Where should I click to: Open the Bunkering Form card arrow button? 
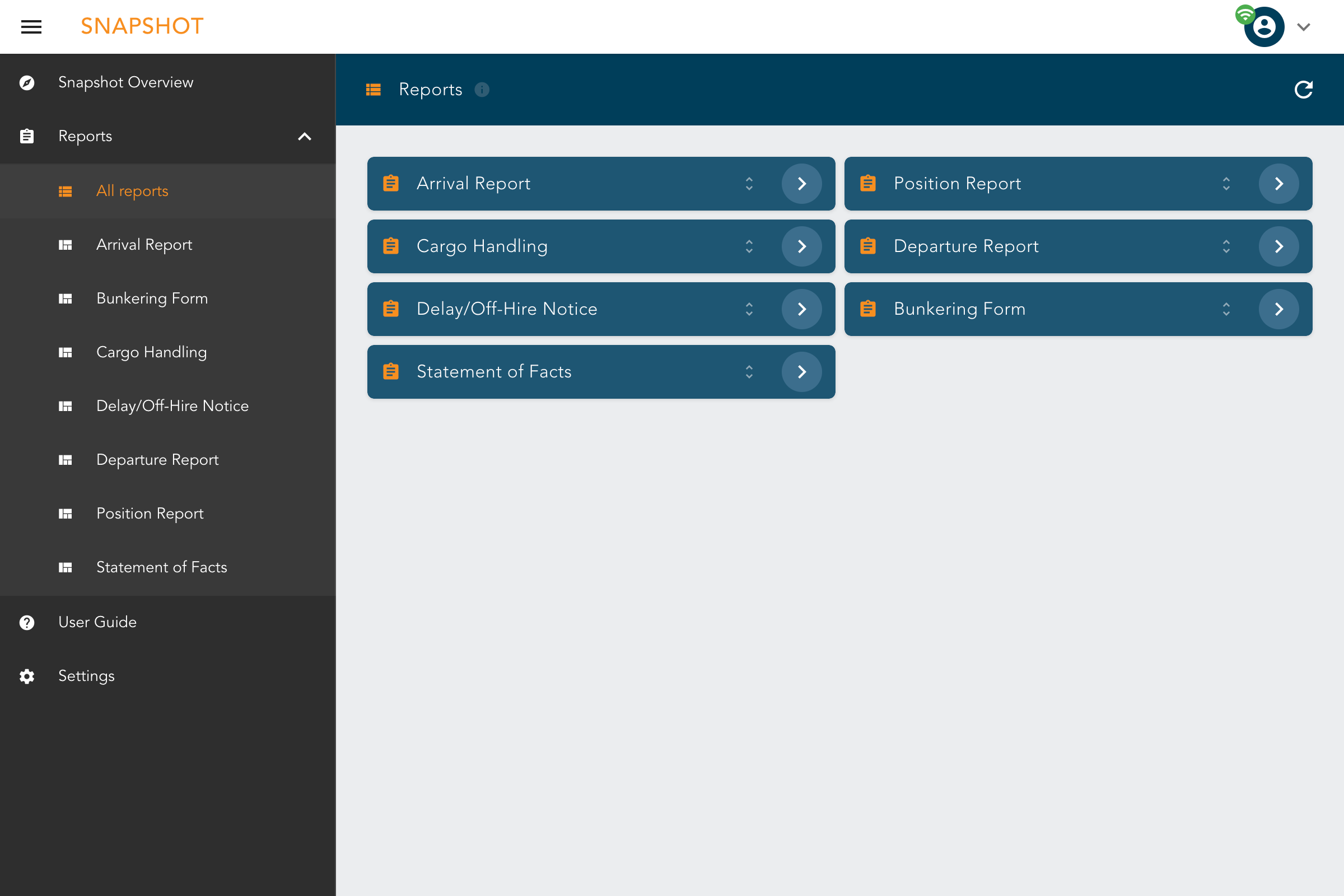(x=1279, y=309)
